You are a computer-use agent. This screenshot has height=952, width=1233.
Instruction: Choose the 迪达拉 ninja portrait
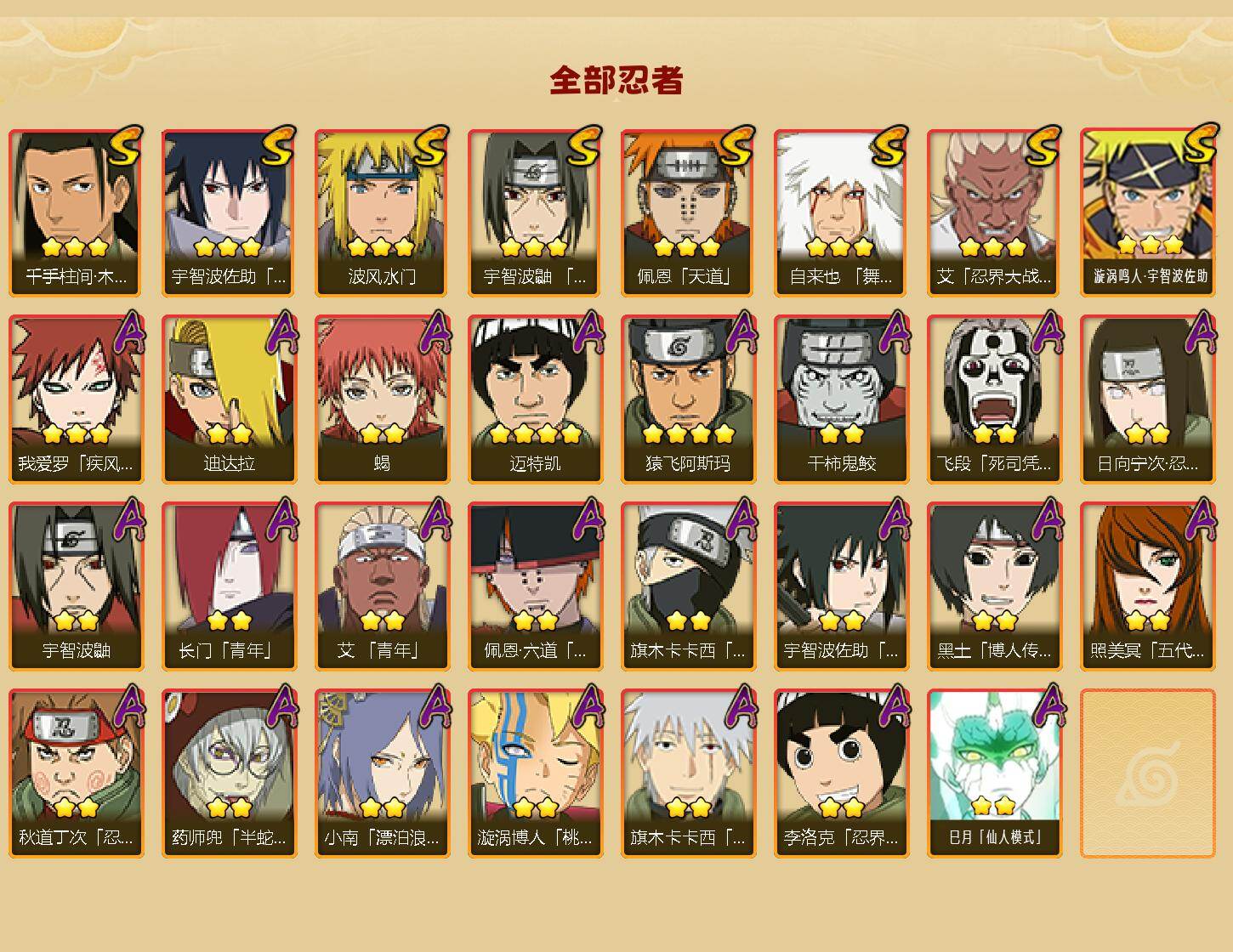(x=229, y=399)
